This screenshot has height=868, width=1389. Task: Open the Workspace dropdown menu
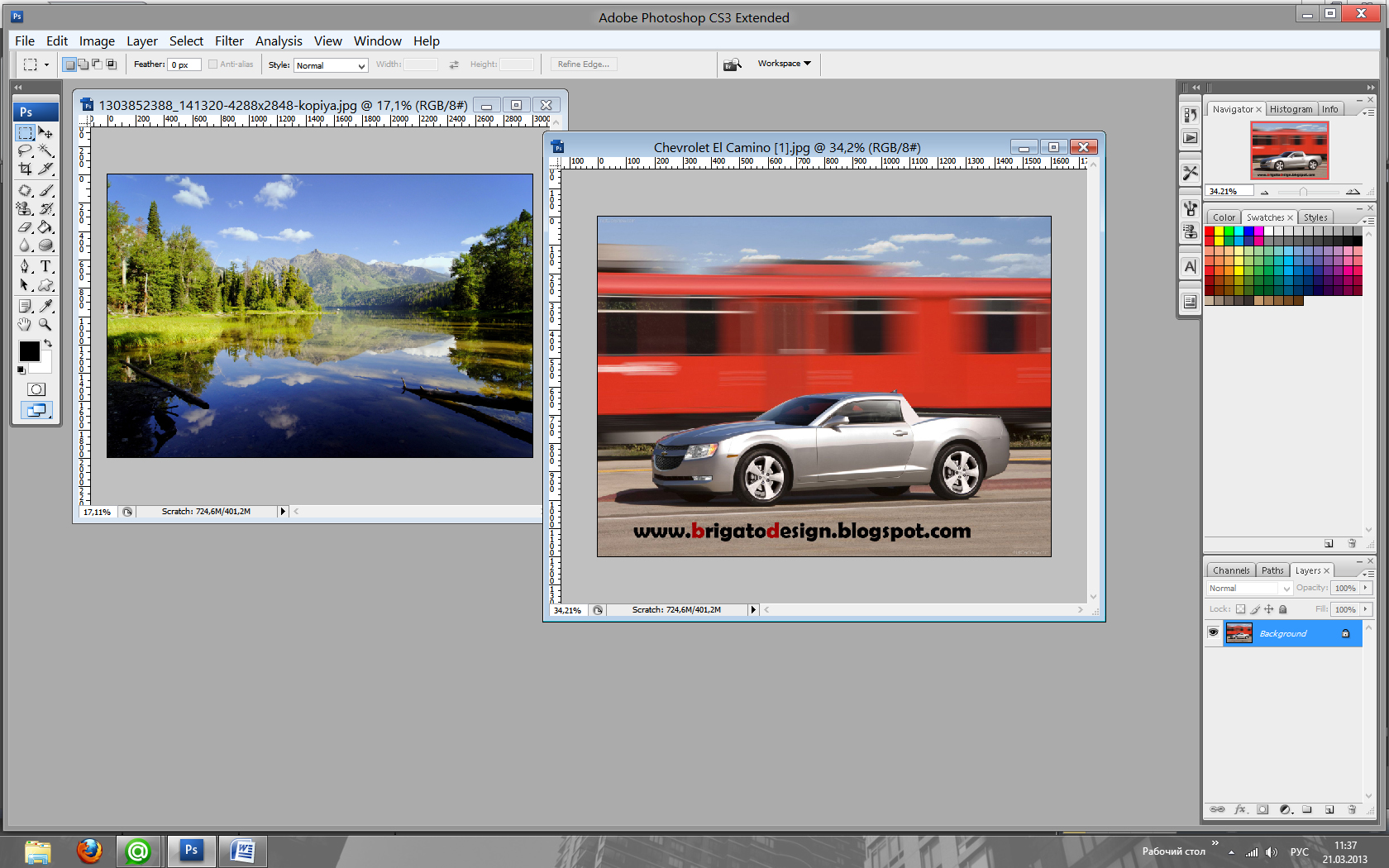click(785, 64)
